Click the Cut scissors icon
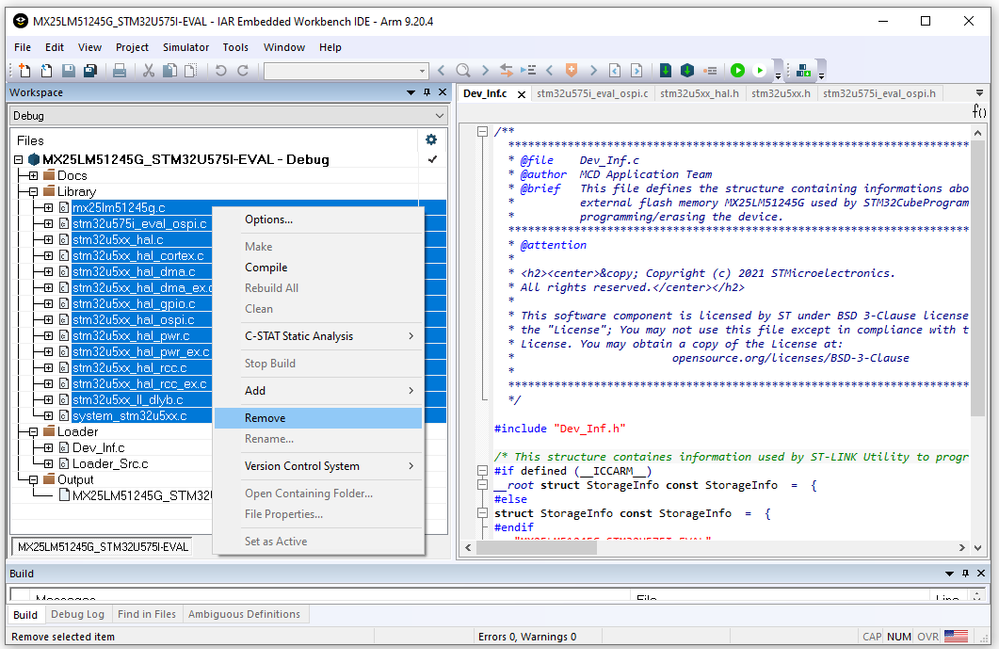Viewport: 999px width, 649px height. 148,70
